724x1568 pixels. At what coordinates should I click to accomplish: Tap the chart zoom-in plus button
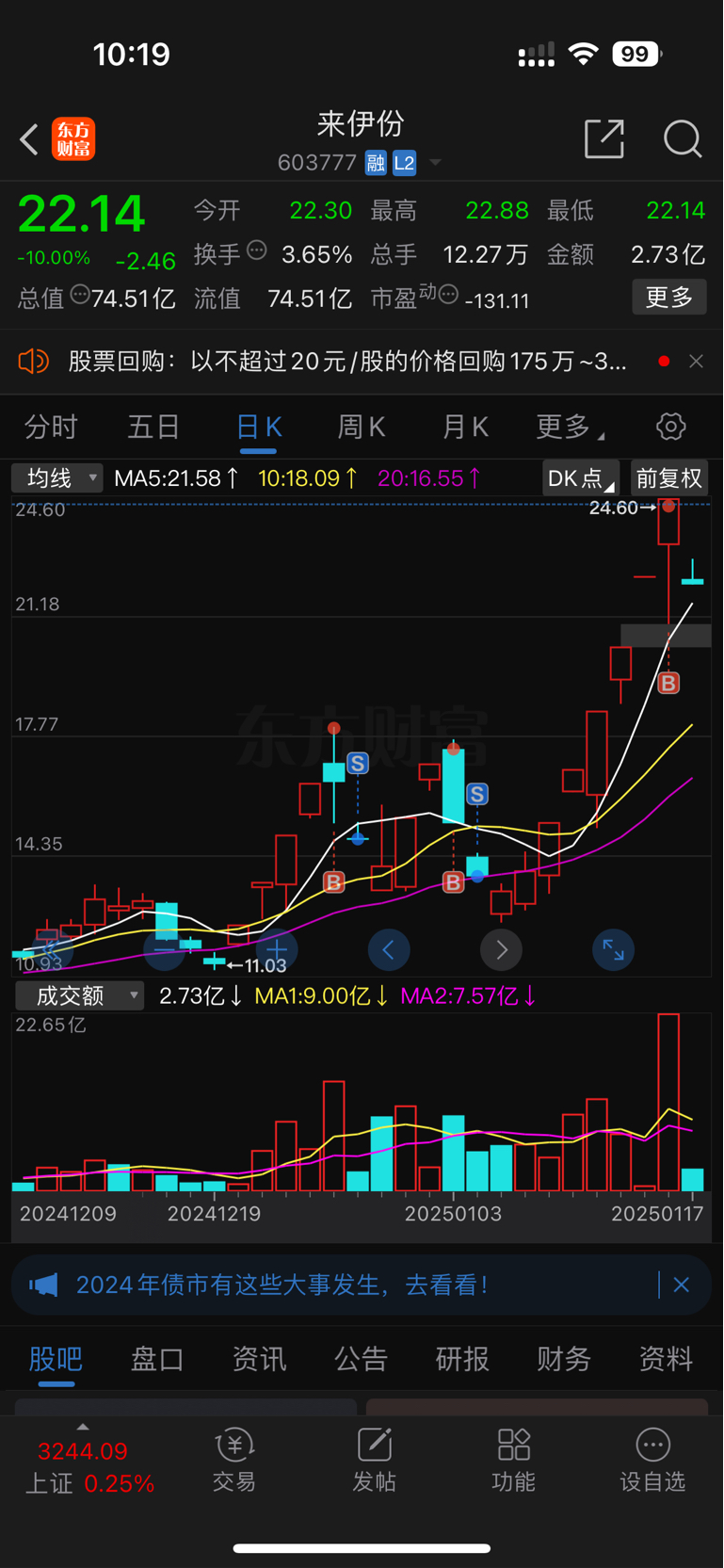pyautogui.click(x=277, y=950)
